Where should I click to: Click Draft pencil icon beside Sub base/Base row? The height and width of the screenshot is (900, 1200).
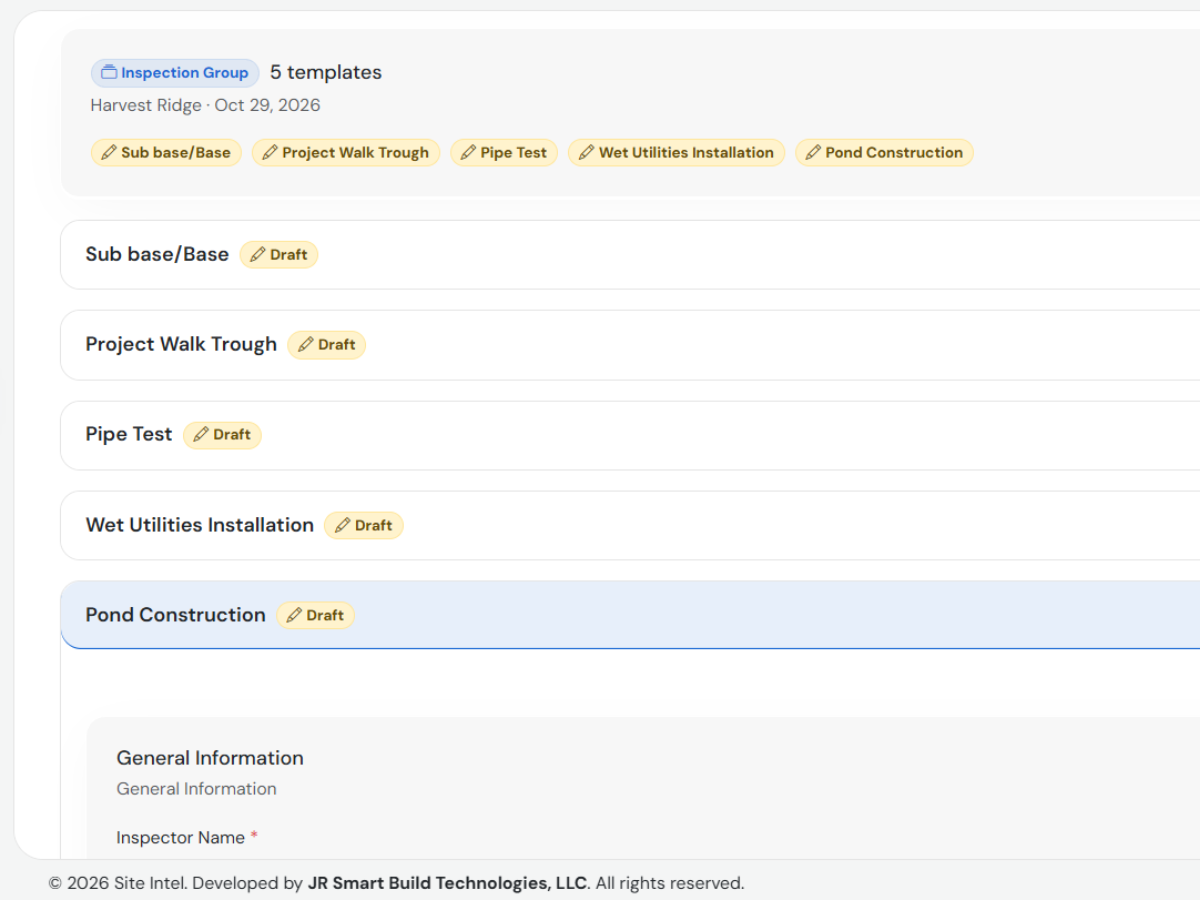pos(258,255)
